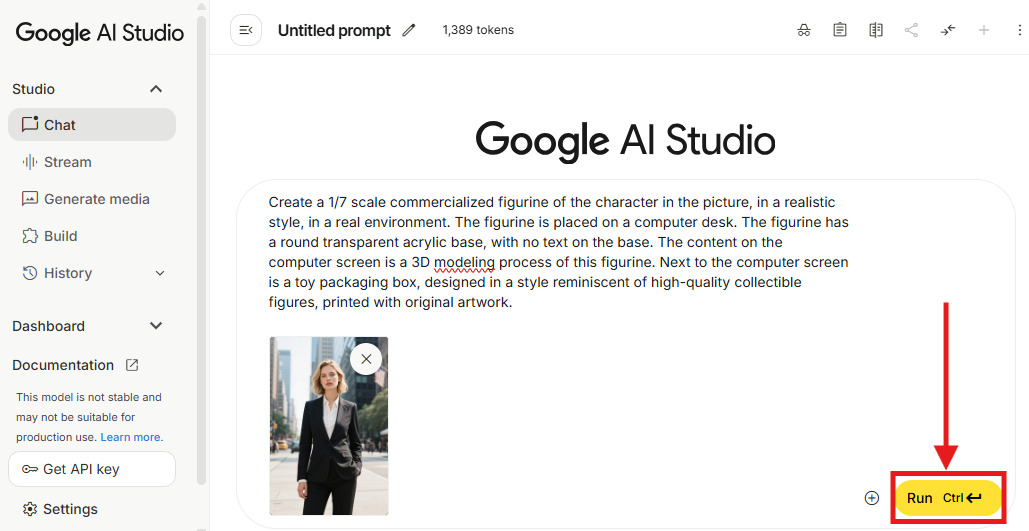Collapse the Studio section
The height and width of the screenshot is (531, 1029).
[x=156, y=89]
